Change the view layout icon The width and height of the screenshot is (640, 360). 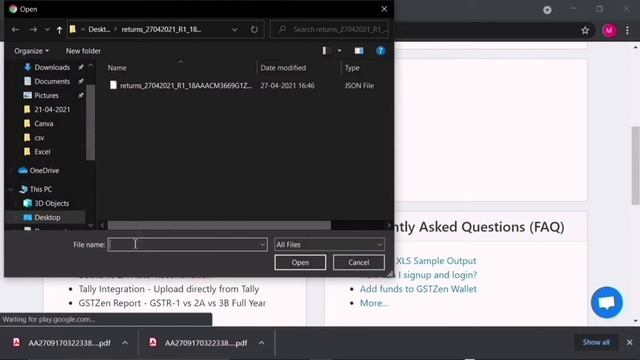pyautogui.click(x=327, y=51)
